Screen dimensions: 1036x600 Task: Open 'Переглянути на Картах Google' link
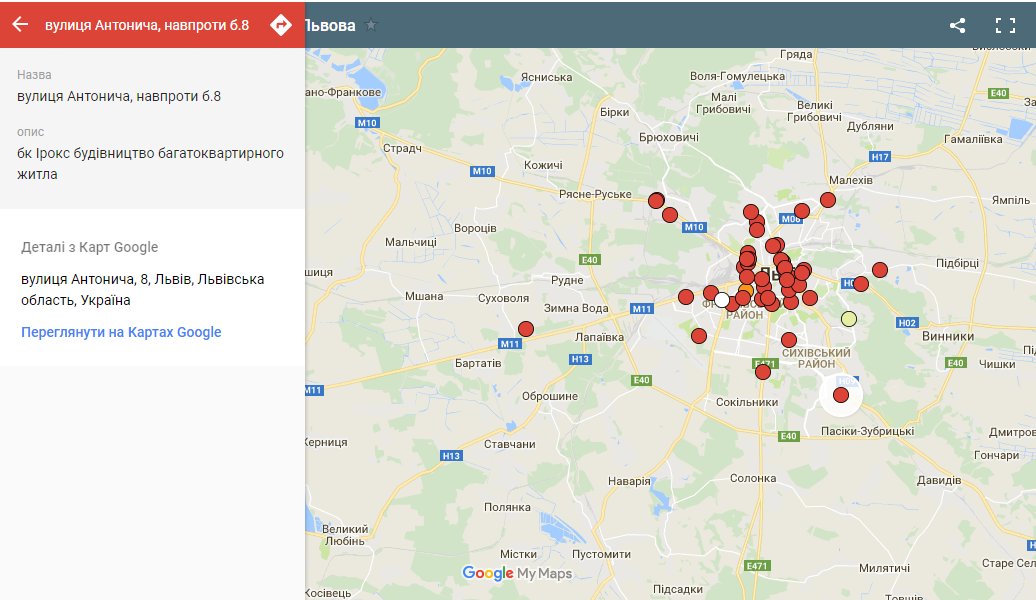coord(121,332)
